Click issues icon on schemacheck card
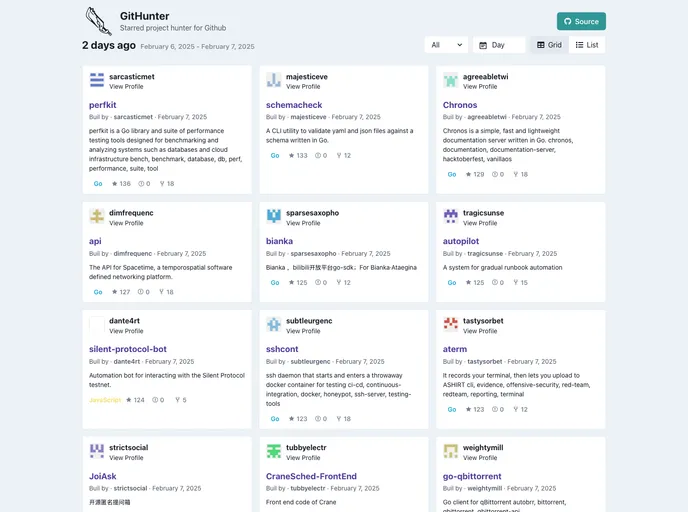 (318, 155)
